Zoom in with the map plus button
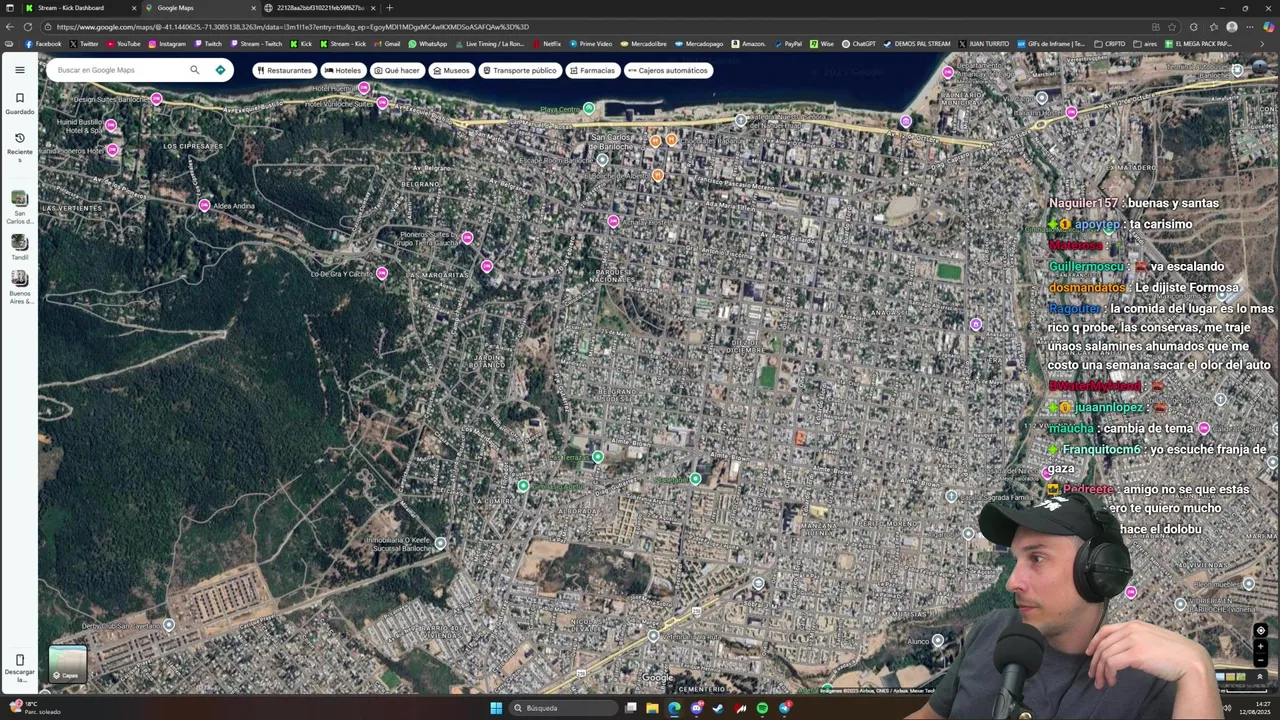Image resolution: width=1280 pixels, height=720 pixels. tap(1260, 647)
